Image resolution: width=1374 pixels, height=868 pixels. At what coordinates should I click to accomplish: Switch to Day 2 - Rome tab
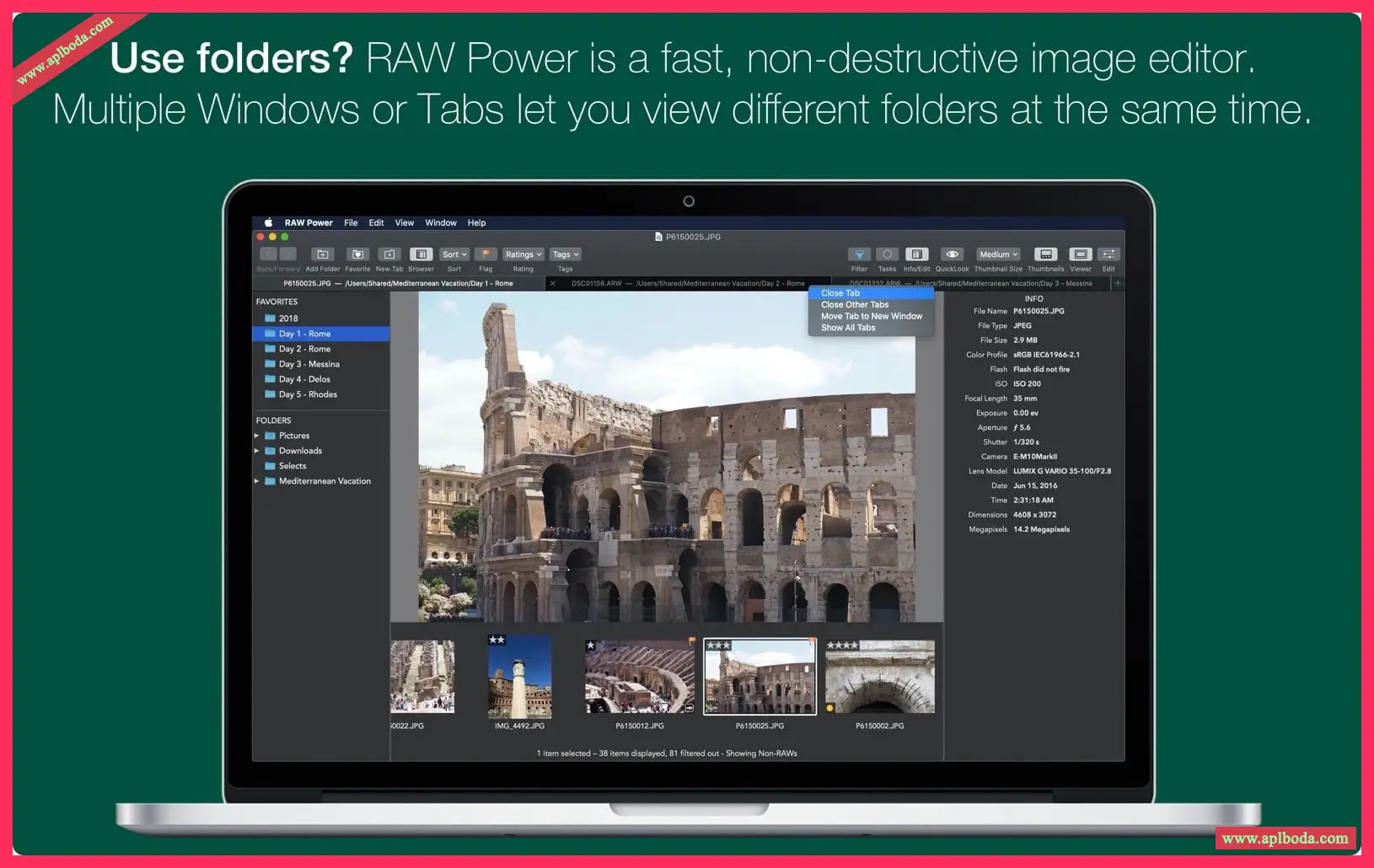pyautogui.click(x=688, y=283)
